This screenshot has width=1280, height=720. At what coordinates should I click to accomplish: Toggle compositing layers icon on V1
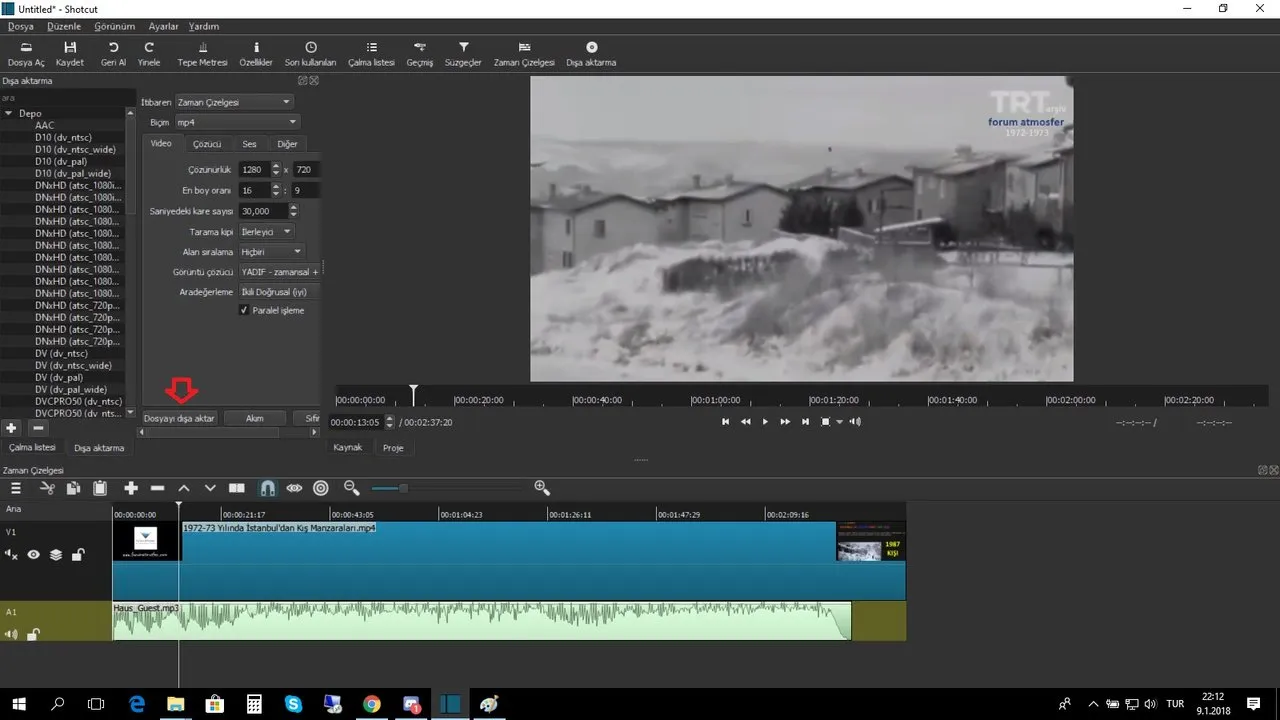56,554
